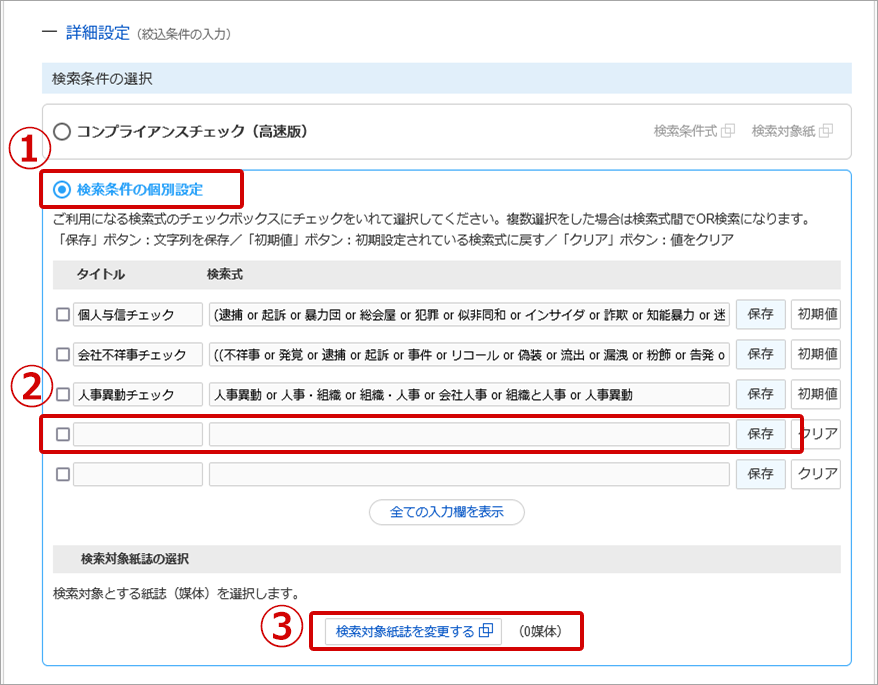
Task: Click 保存 for the 個人与信チェック row
Action: pyautogui.click(x=760, y=315)
